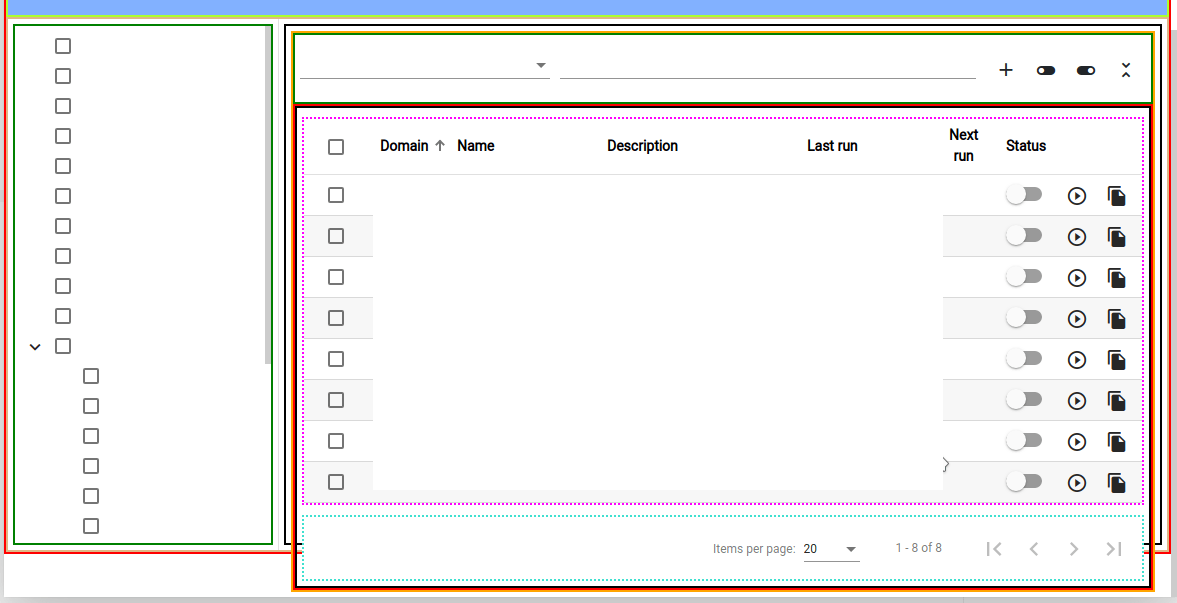Open the dropdown selector in the top toolbar
The image size is (1177, 603).
[x=540, y=65]
